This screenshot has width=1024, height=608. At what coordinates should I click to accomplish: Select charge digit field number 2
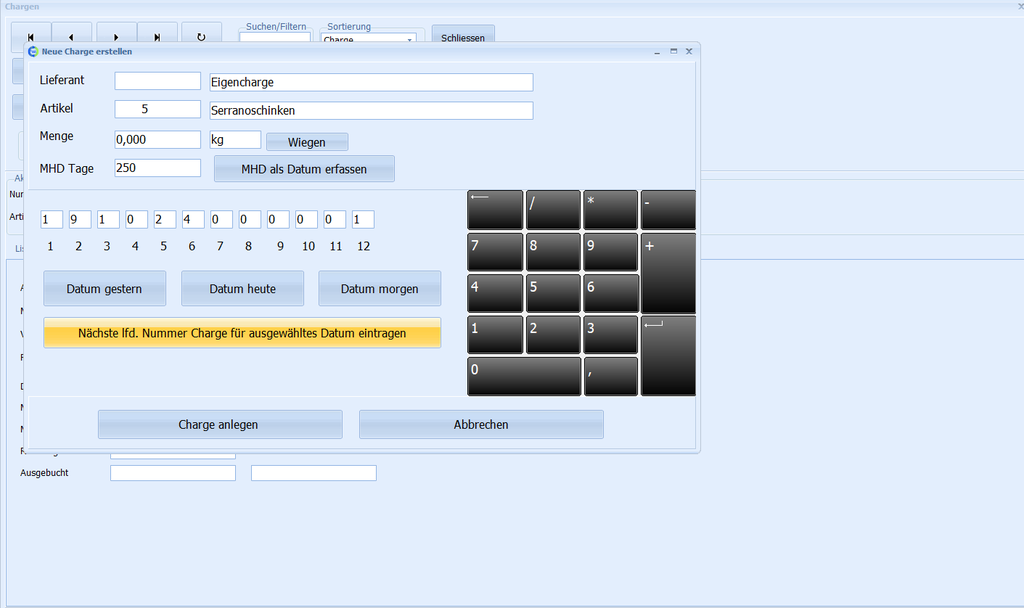click(x=80, y=219)
